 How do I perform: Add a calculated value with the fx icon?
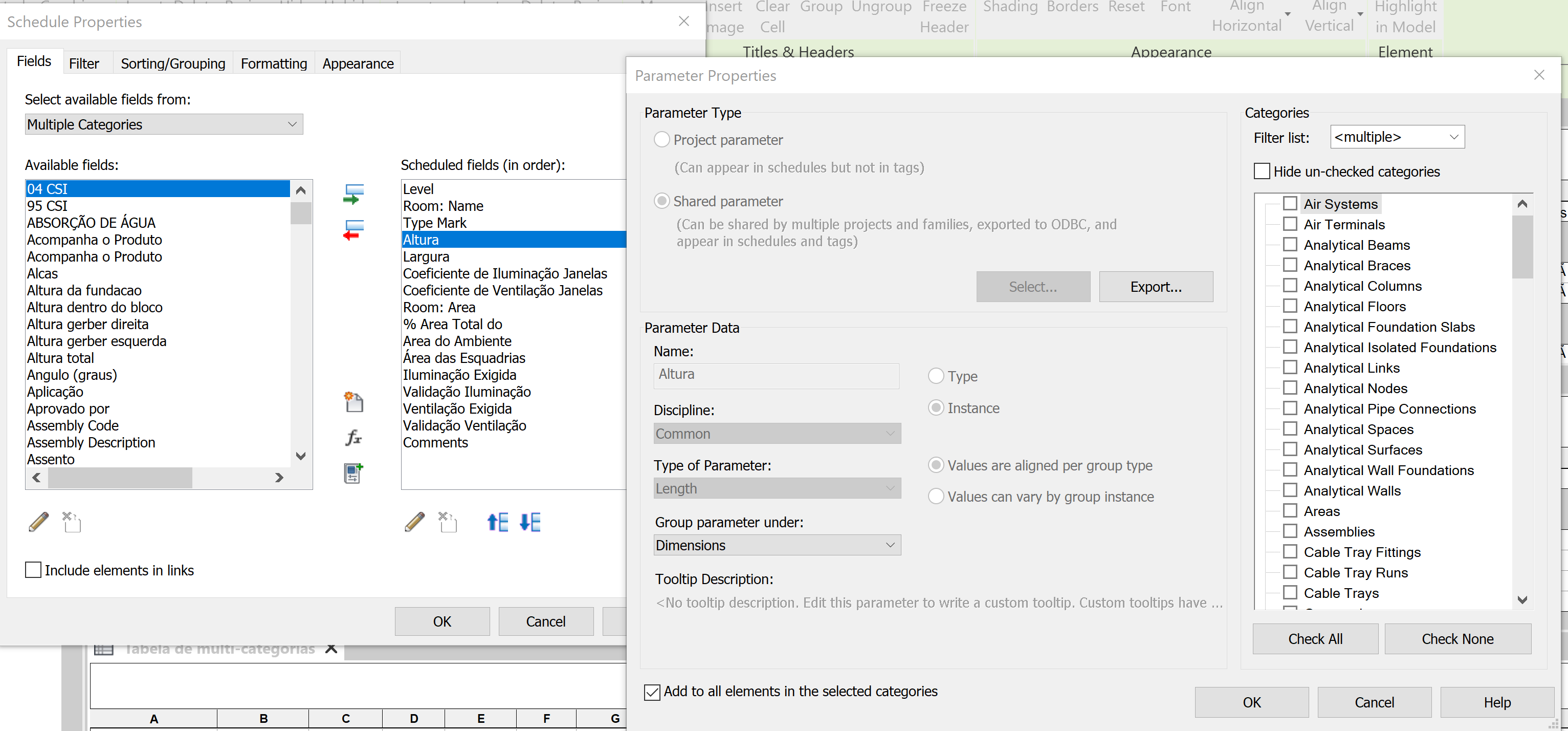point(354,437)
